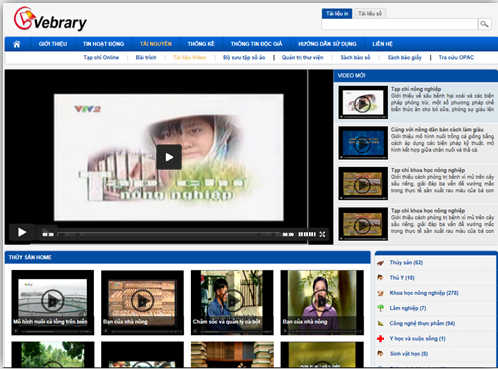
Task: Click the Vebrary logo
Action: pyautogui.click(x=50, y=19)
